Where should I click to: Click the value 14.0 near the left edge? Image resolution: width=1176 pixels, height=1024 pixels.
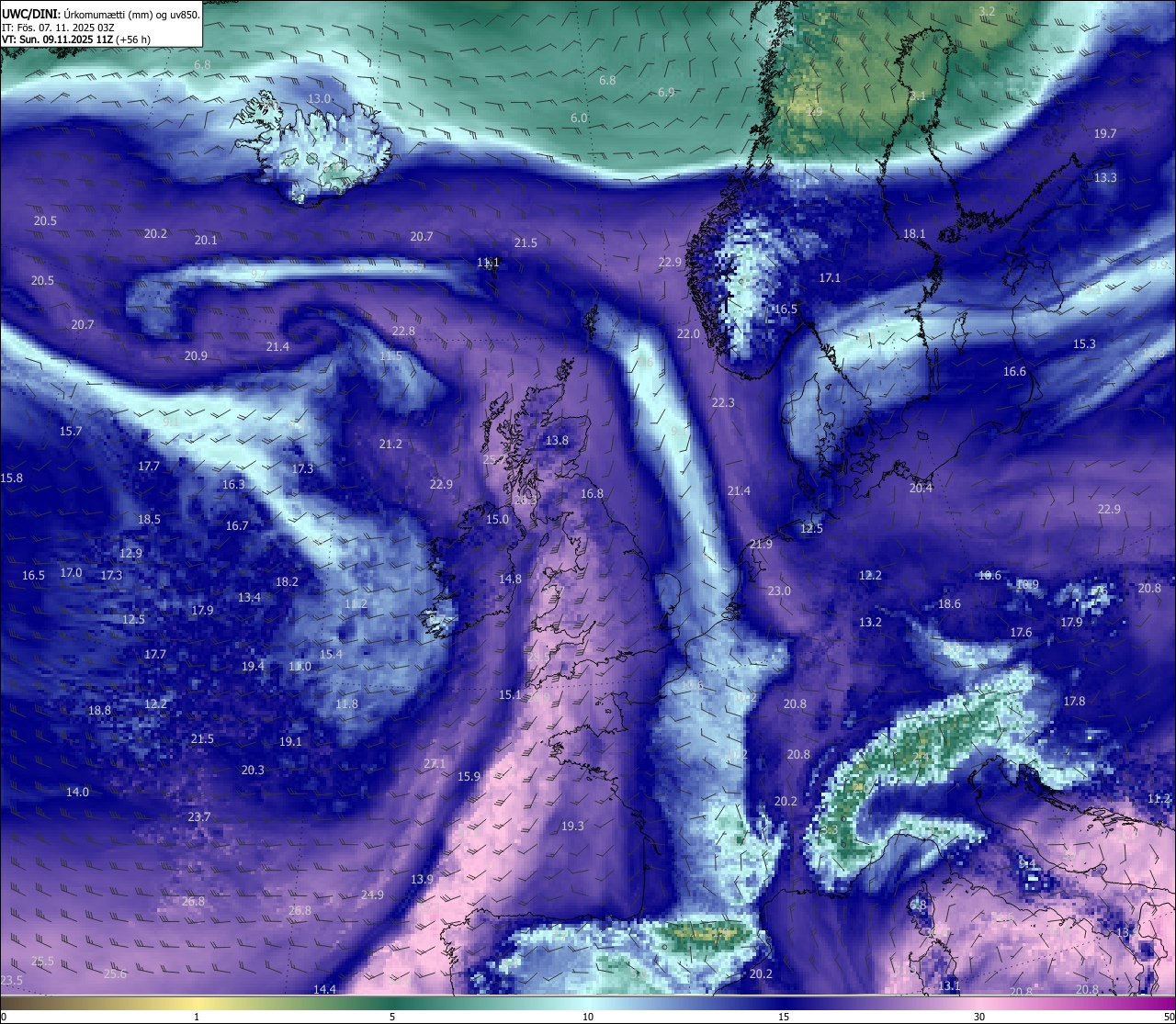[x=77, y=792]
